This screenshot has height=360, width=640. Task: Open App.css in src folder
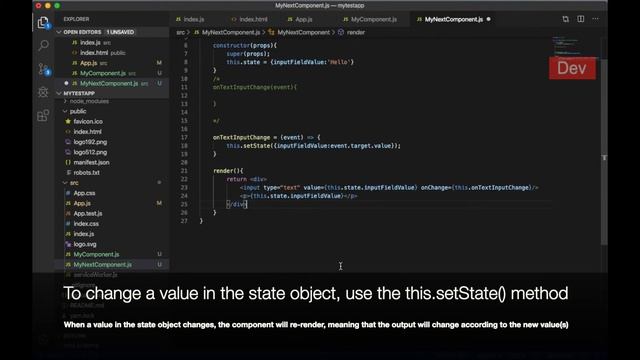pos(84,193)
